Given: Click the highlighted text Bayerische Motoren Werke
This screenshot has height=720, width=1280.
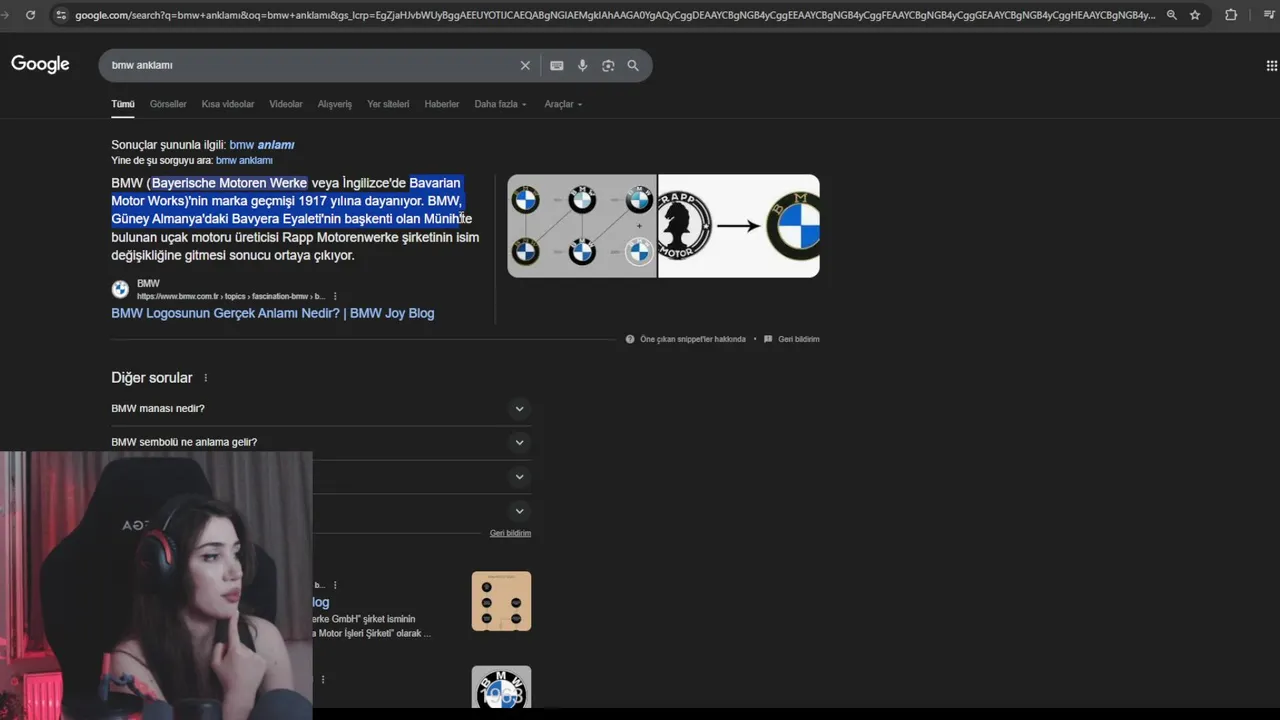Looking at the screenshot, I should [x=230, y=183].
